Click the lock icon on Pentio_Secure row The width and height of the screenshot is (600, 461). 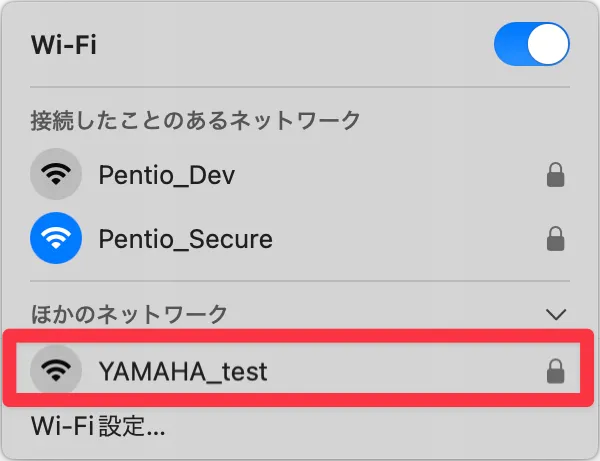point(555,239)
